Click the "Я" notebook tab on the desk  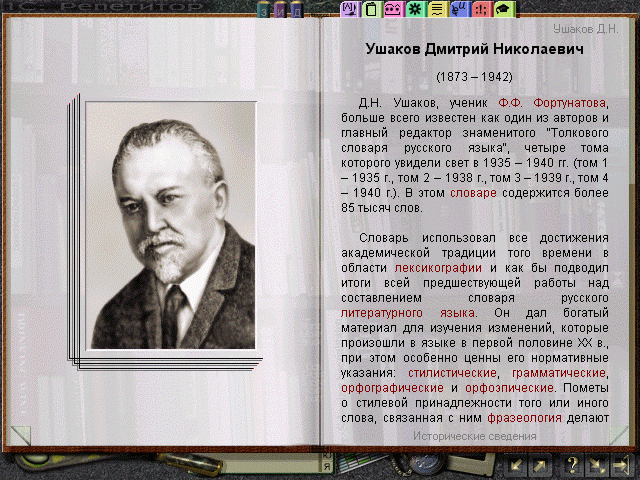pyautogui.click(x=327, y=467)
